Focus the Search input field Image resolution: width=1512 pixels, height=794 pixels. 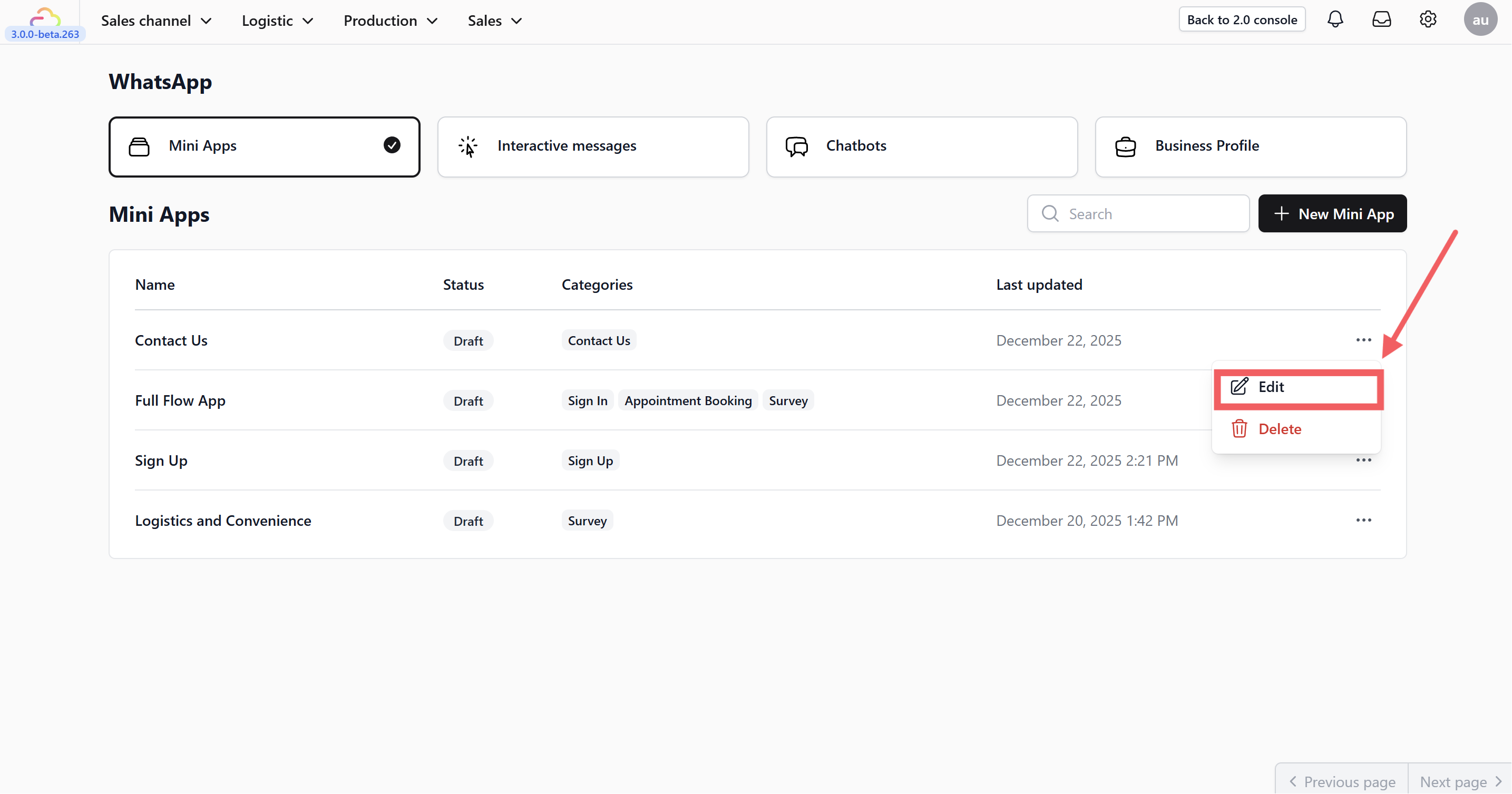(x=1138, y=213)
